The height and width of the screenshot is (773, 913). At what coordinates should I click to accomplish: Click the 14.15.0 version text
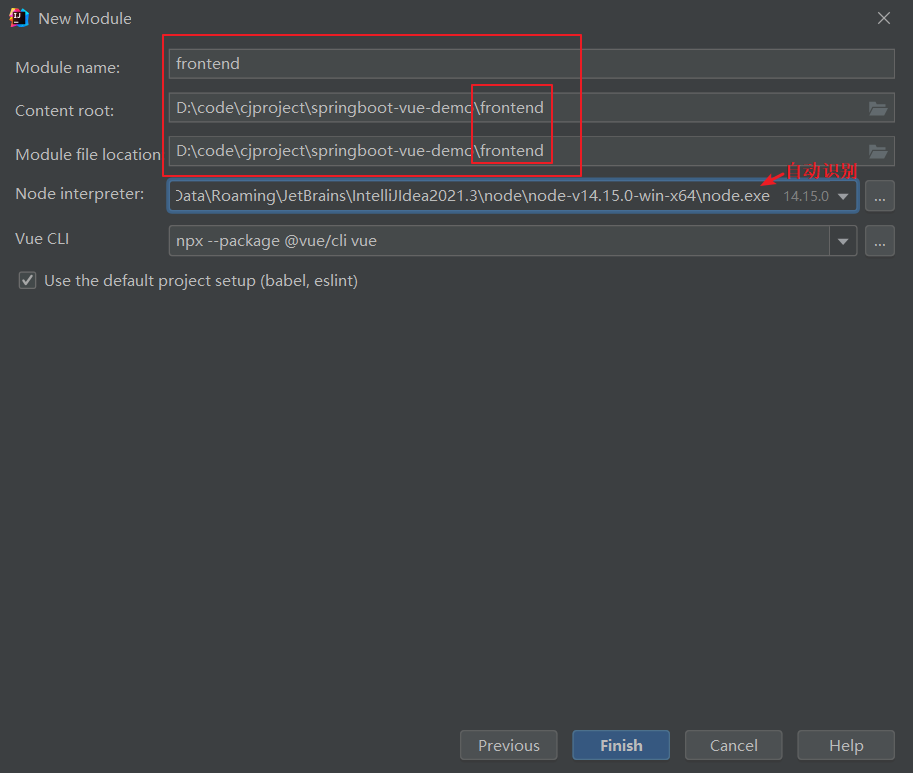[x=805, y=197]
